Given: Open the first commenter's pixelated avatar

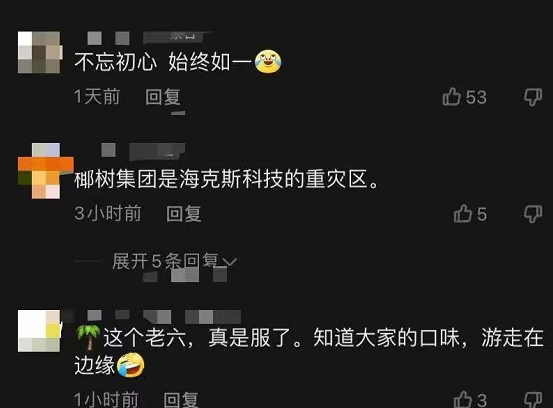Looking at the screenshot, I should (x=39, y=53).
